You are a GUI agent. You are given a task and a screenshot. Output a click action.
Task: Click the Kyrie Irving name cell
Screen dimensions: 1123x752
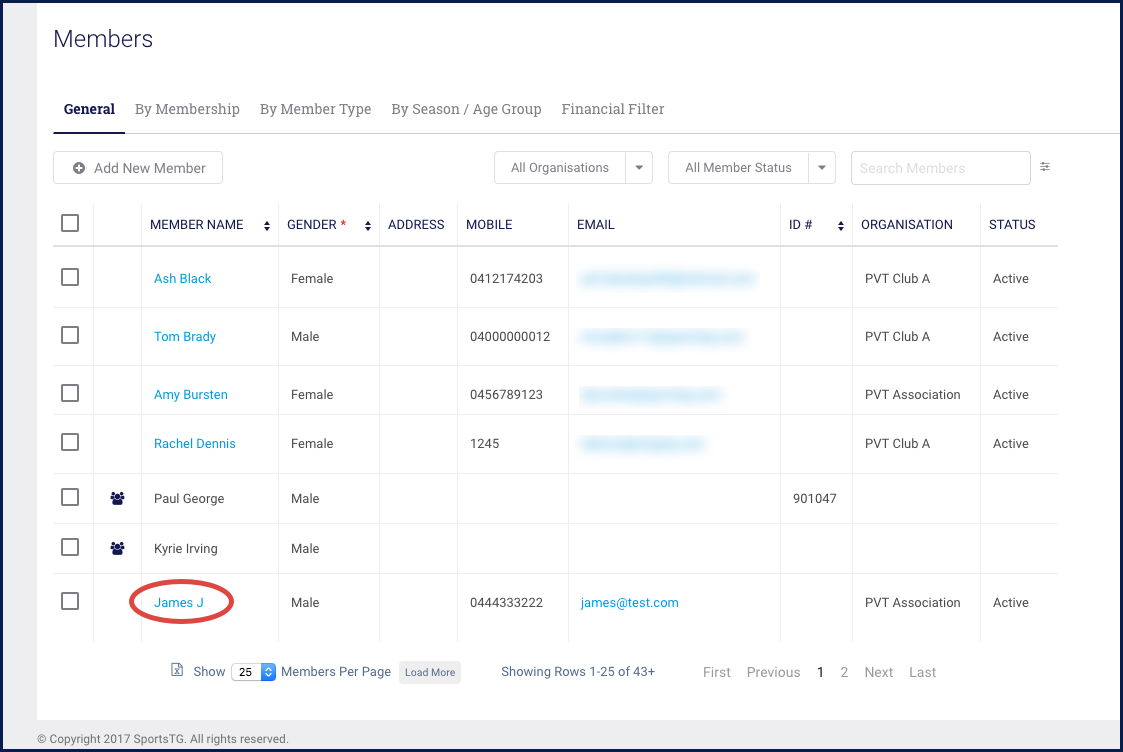185,549
